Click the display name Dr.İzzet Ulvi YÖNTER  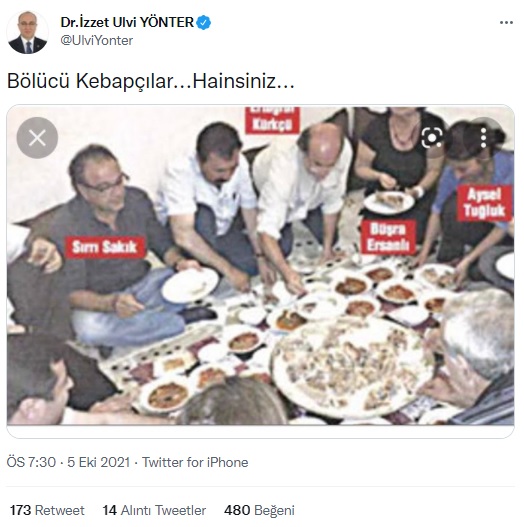click(x=127, y=23)
